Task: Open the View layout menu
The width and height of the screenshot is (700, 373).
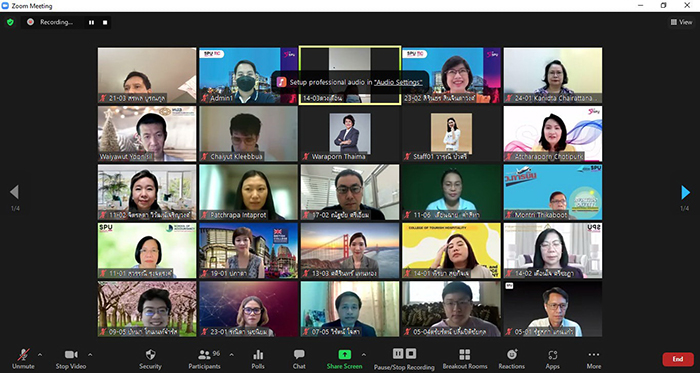Action: click(681, 22)
